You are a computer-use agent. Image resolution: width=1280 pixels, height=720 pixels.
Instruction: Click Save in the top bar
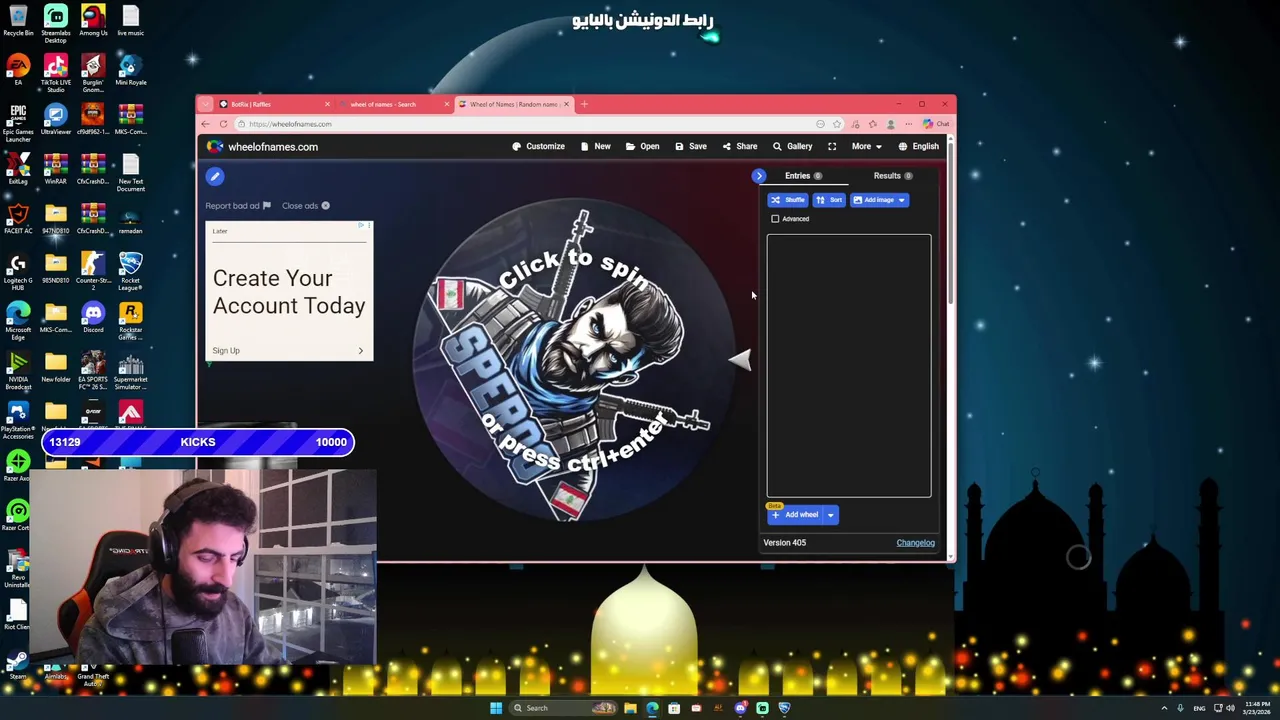pos(690,147)
